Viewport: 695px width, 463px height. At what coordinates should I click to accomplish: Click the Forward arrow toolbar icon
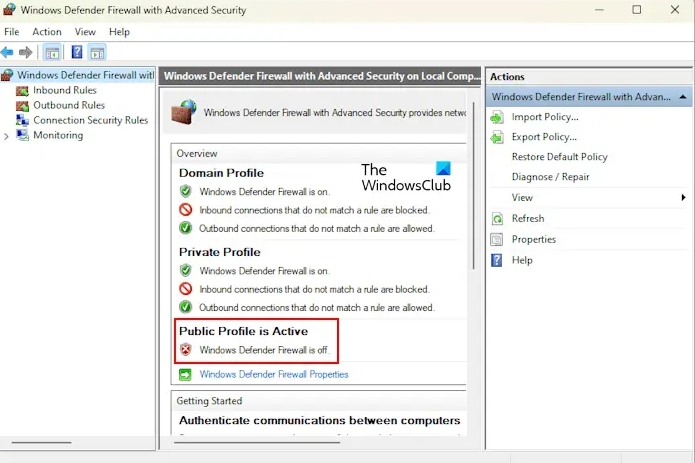[26, 52]
